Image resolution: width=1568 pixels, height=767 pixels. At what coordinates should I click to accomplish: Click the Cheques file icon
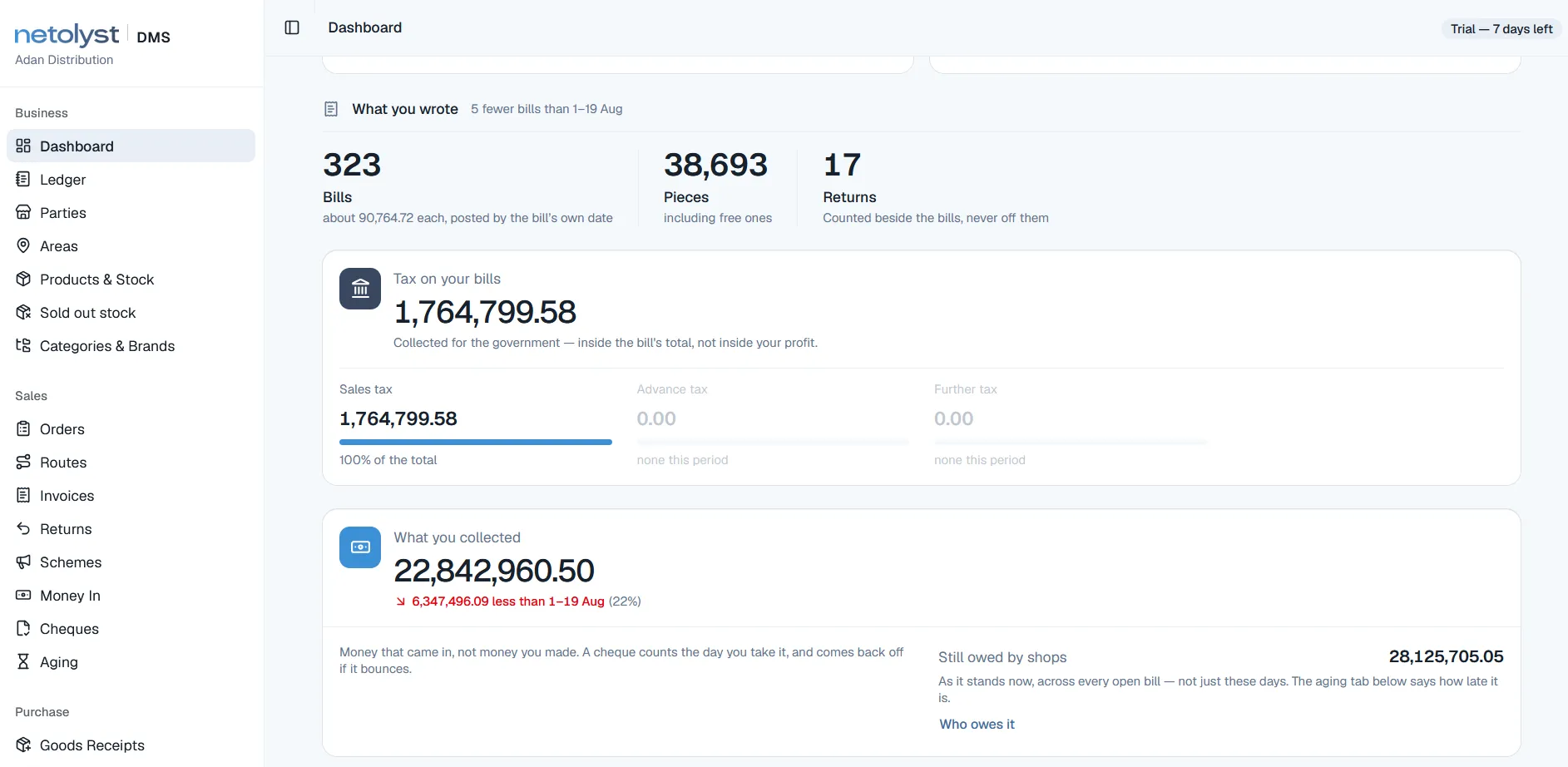[23, 628]
